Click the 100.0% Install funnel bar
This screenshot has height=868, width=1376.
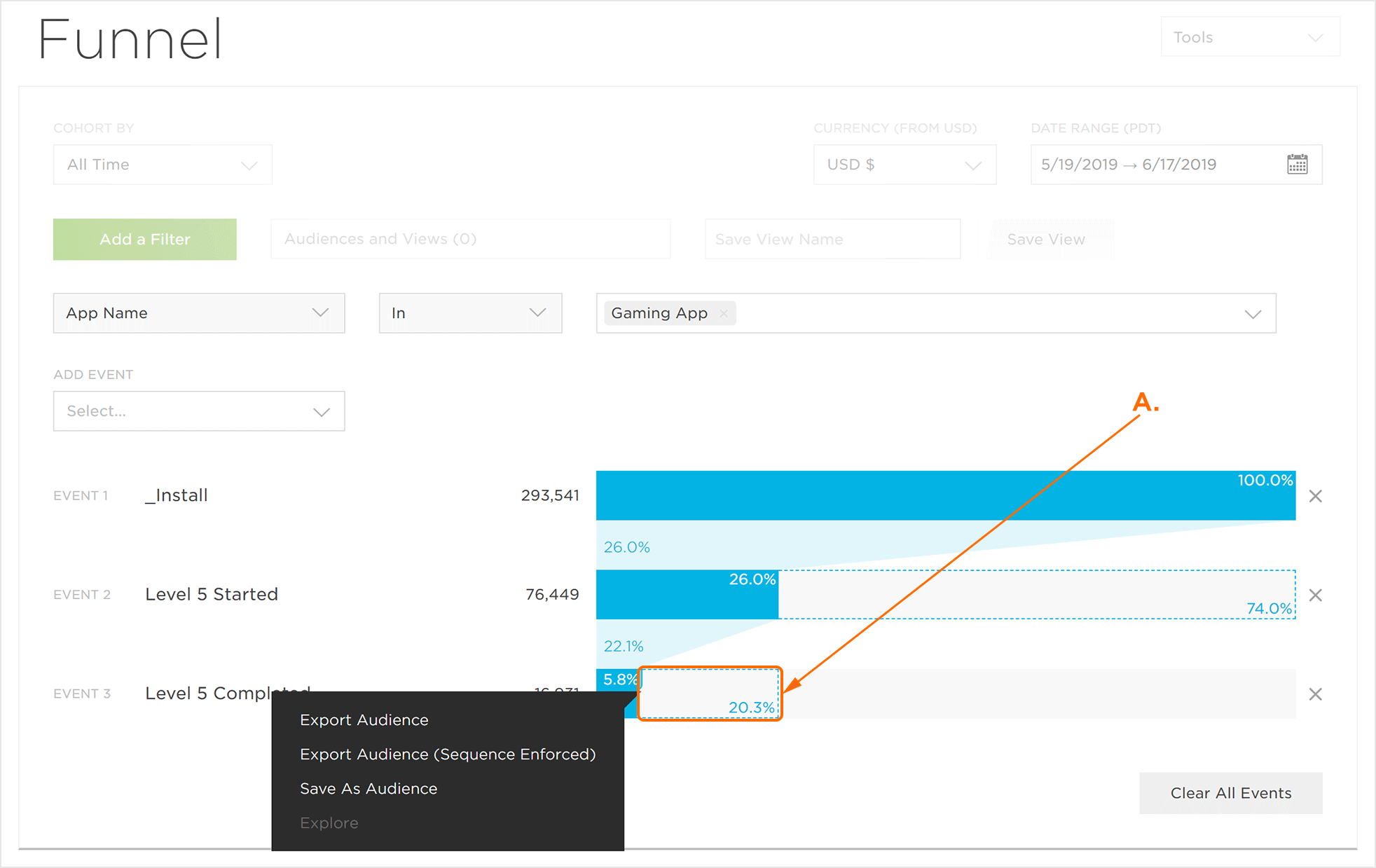pyautogui.click(x=946, y=495)
